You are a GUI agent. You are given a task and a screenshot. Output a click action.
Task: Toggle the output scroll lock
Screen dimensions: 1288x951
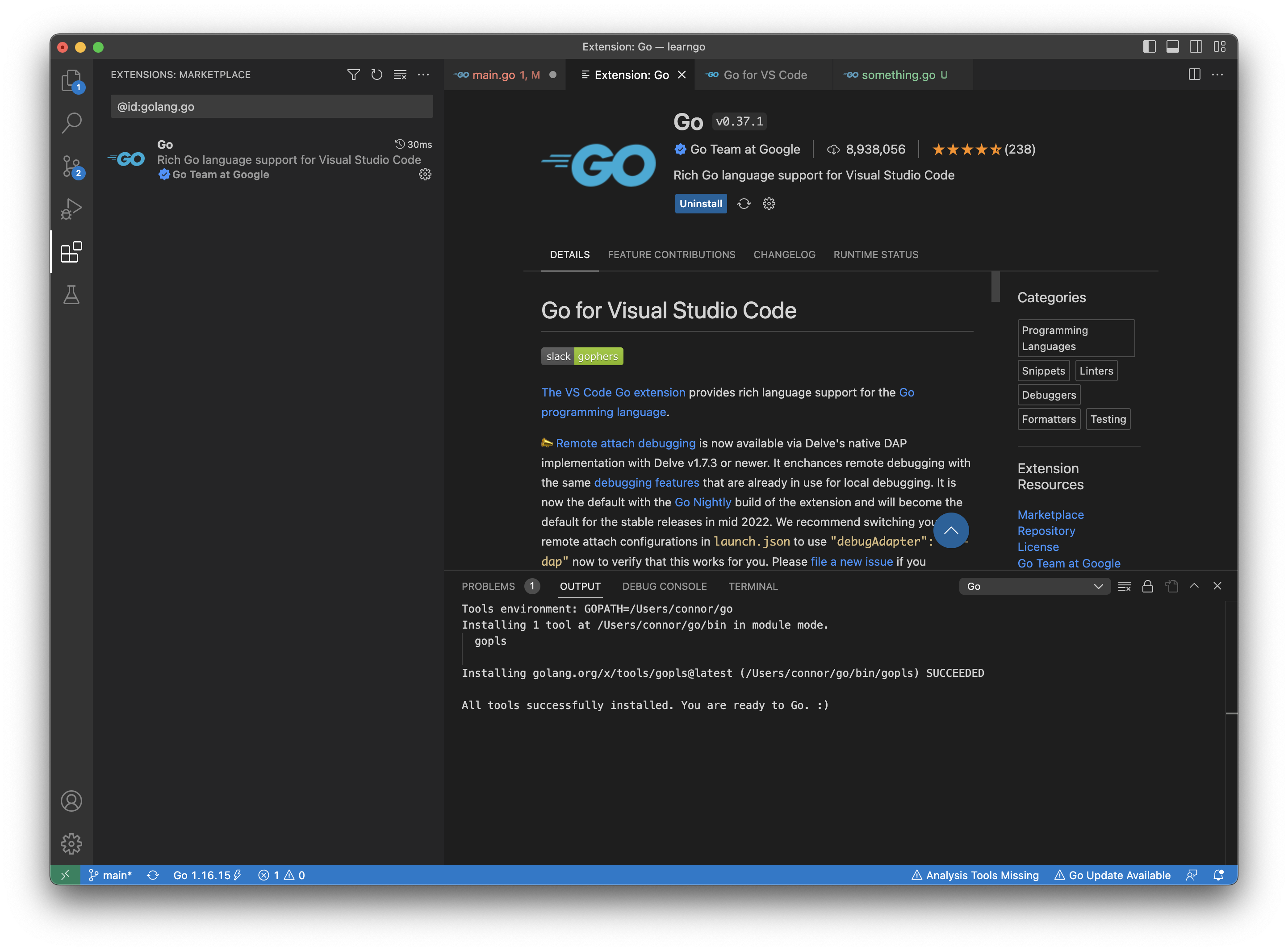pyautogui.click(x=1147, y=586)
